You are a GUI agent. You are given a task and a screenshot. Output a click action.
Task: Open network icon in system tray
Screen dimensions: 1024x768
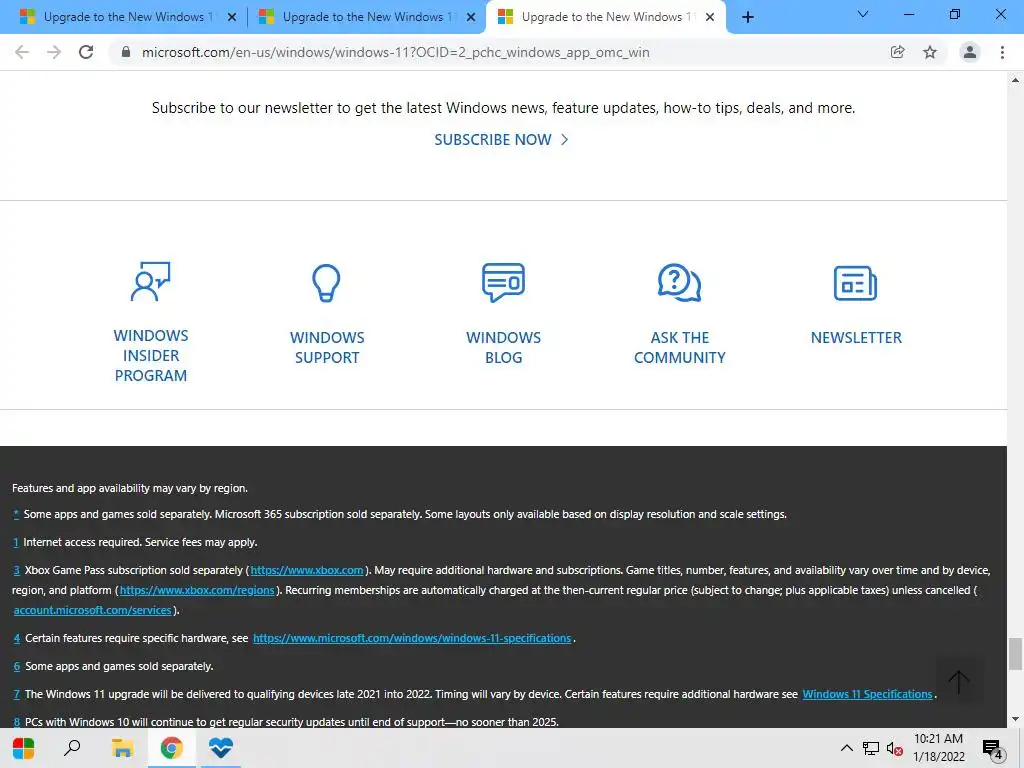pos(871,748)
